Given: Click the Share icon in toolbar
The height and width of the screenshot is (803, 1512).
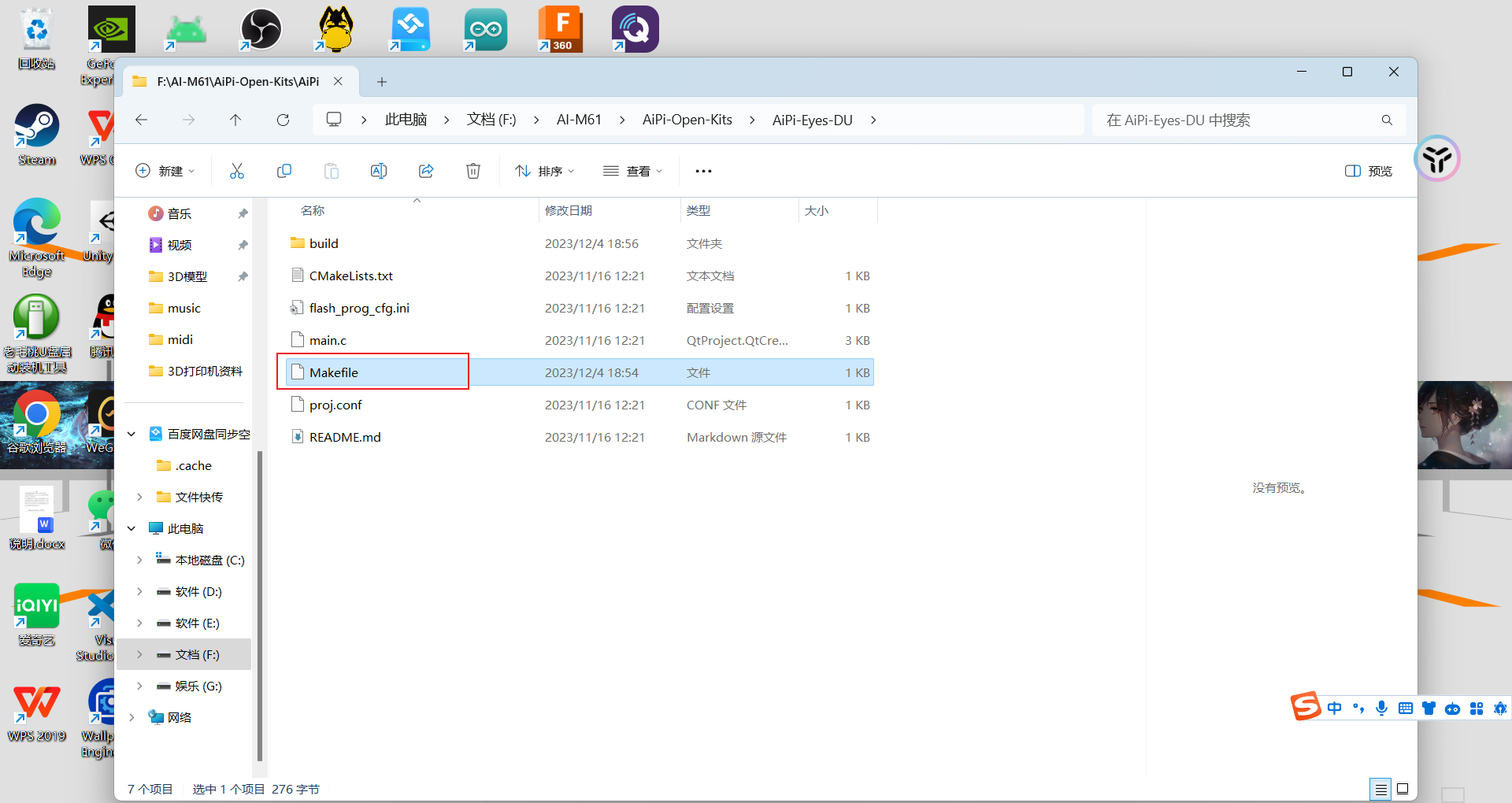Looking at the screenshot, I should coord(426,171).
